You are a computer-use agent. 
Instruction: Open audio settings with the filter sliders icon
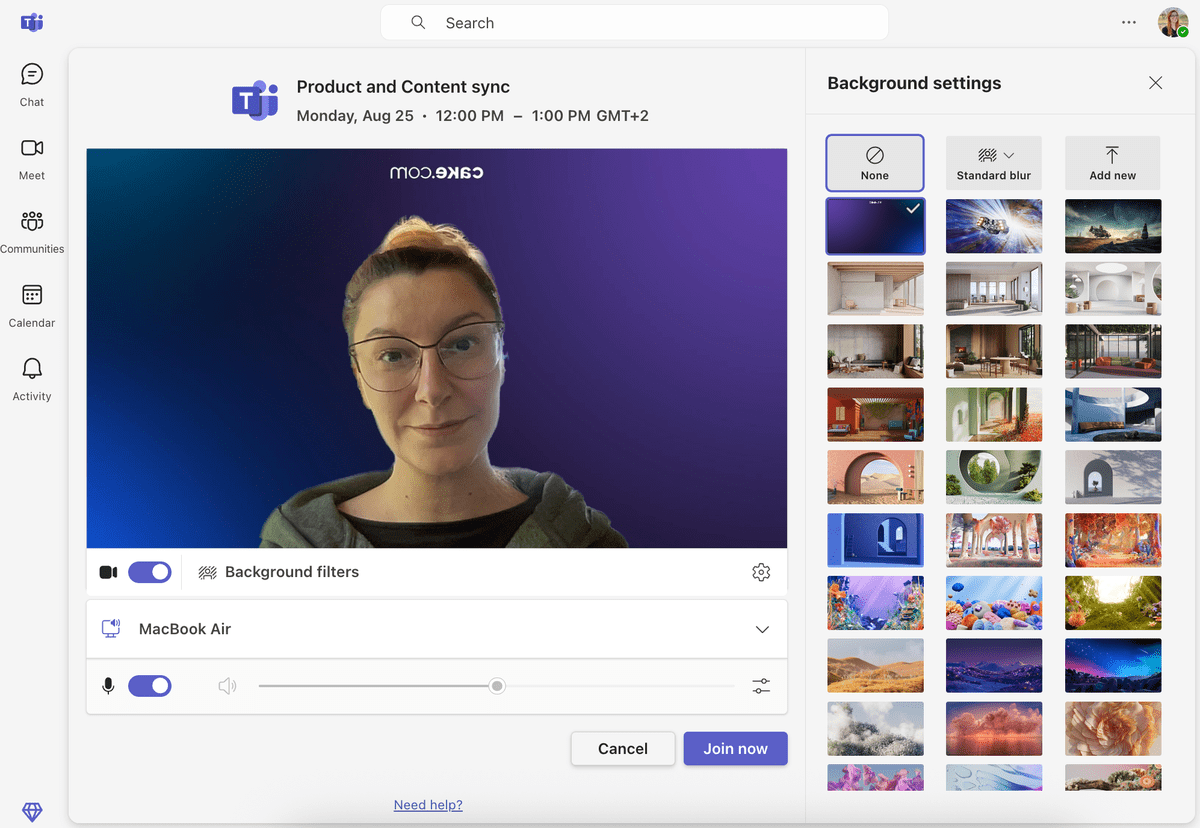761,686
